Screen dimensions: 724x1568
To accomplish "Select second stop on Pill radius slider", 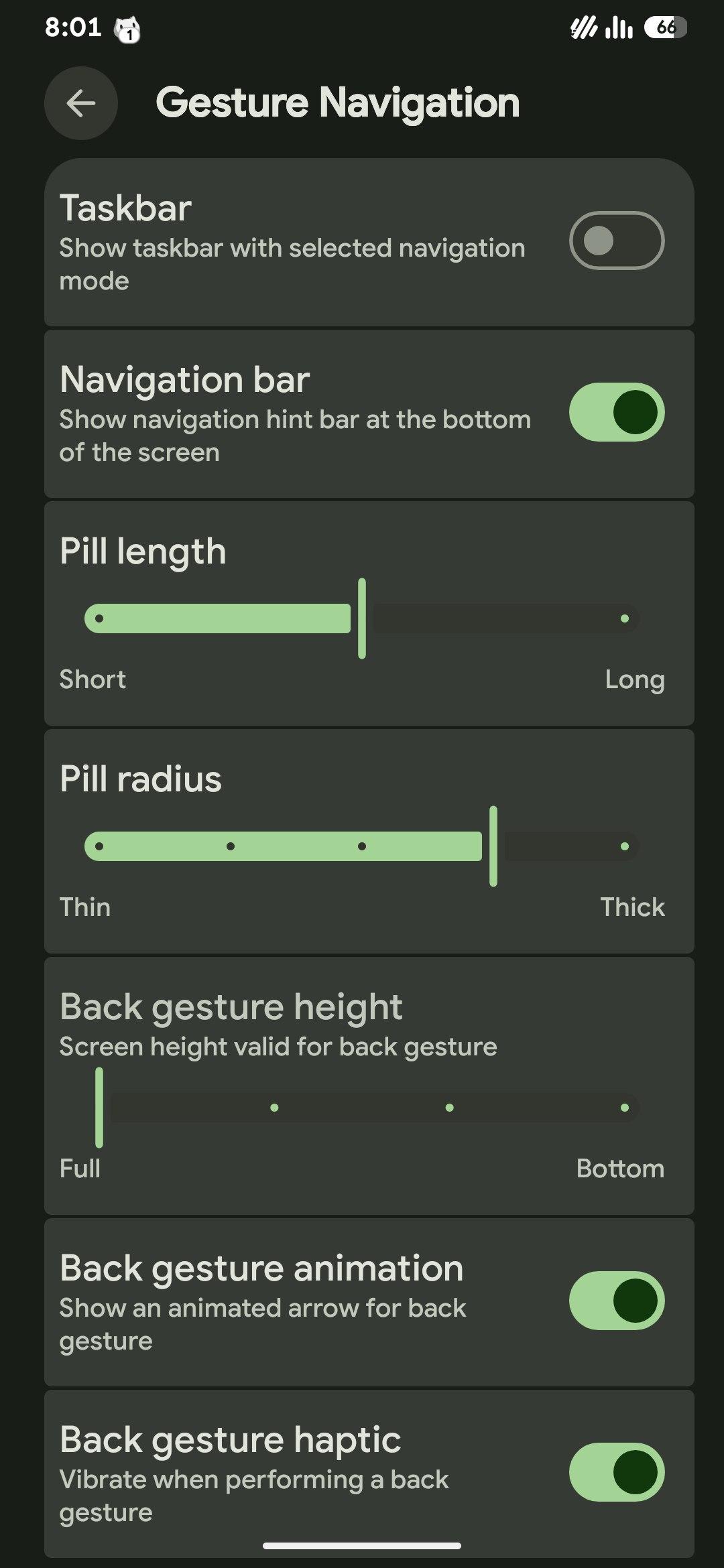I will click(x=231, y=846).
